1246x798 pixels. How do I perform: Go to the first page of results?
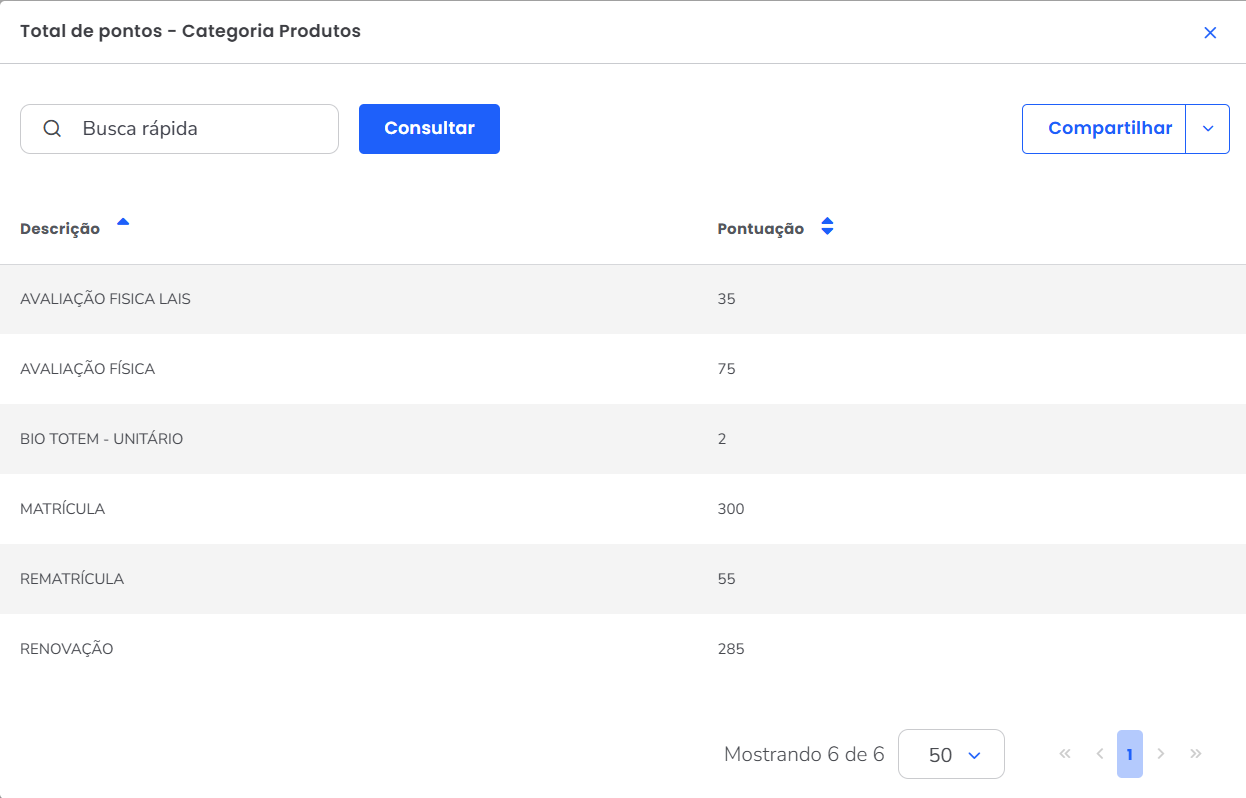[x=1065, y=754]
